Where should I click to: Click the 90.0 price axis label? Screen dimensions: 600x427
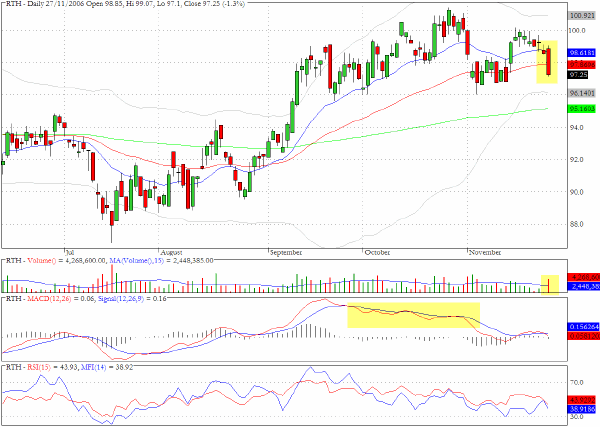[577, 192]
